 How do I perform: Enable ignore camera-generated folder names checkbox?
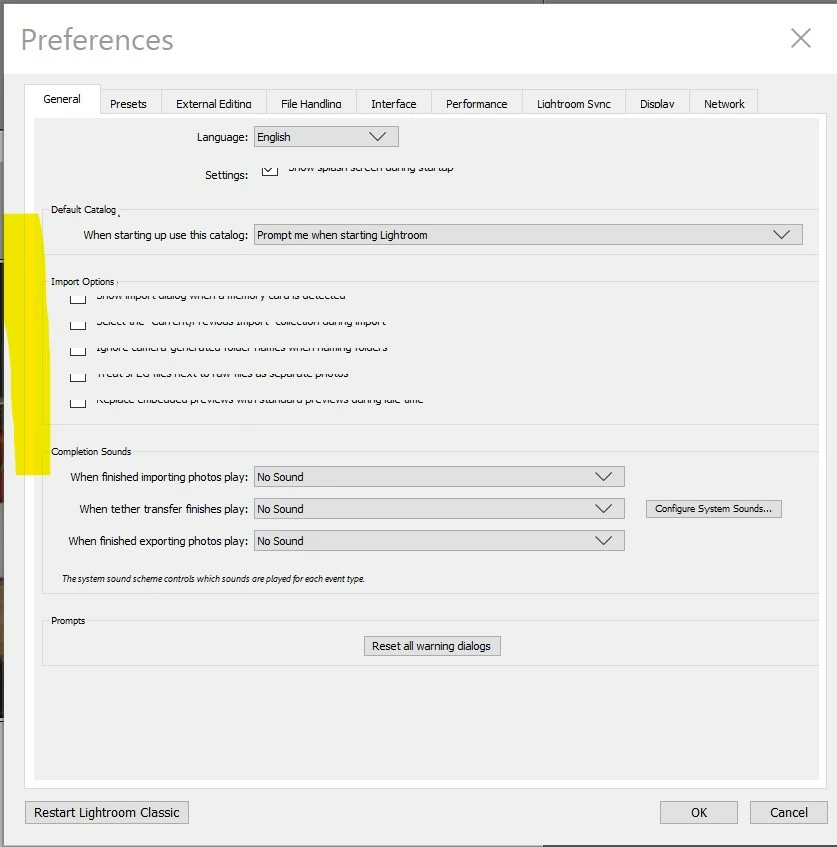tap(78, 351)
